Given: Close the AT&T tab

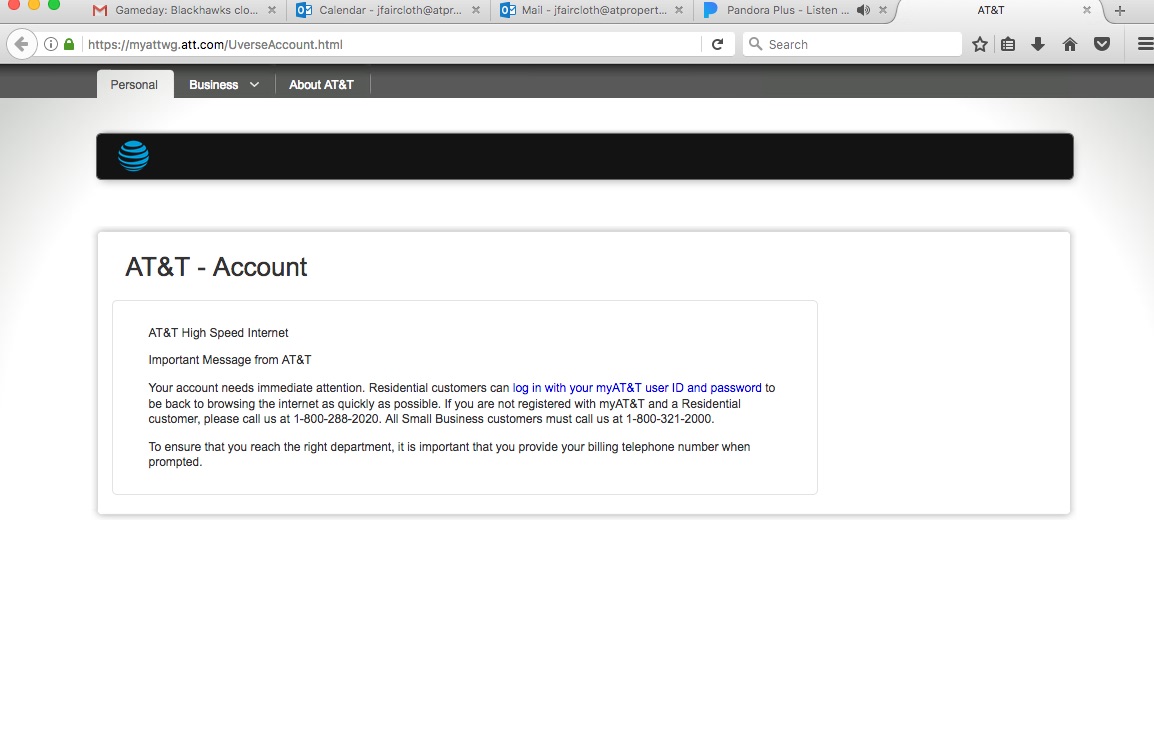Looking at the screenshot, I should (x=1086, y=10).
